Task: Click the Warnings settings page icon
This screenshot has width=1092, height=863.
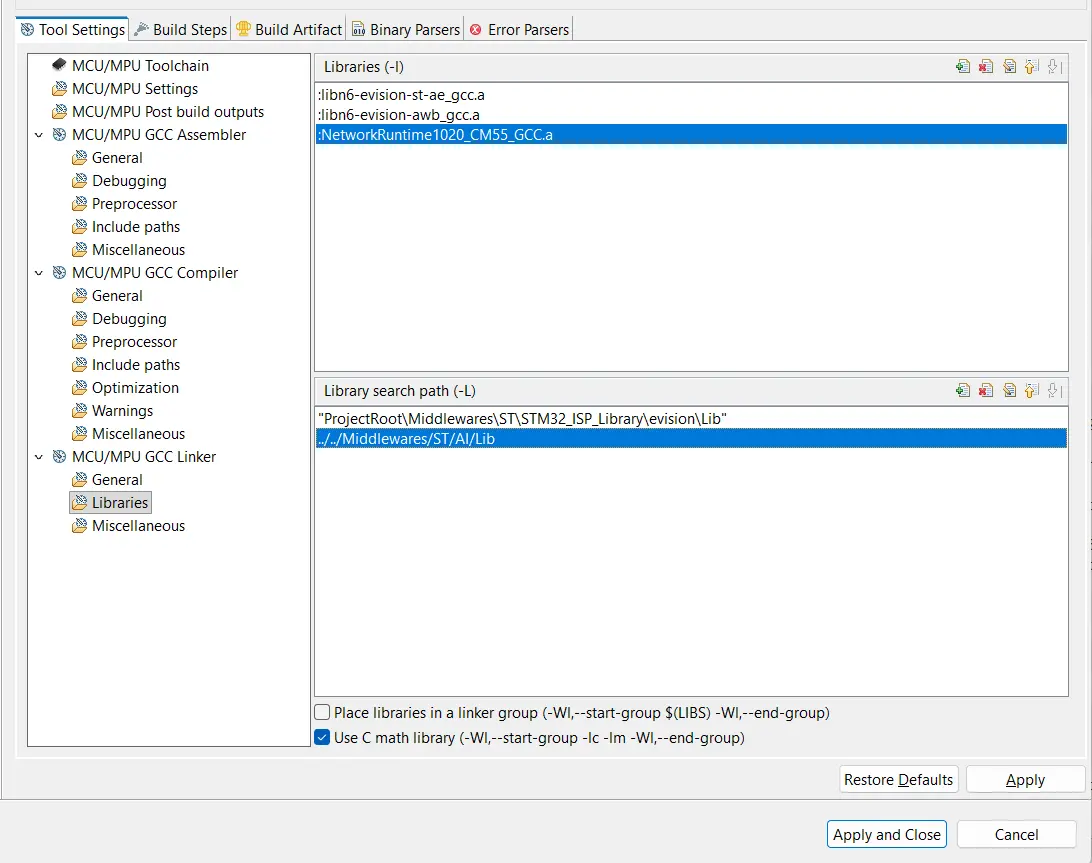Action: click(x=79, y=410)
